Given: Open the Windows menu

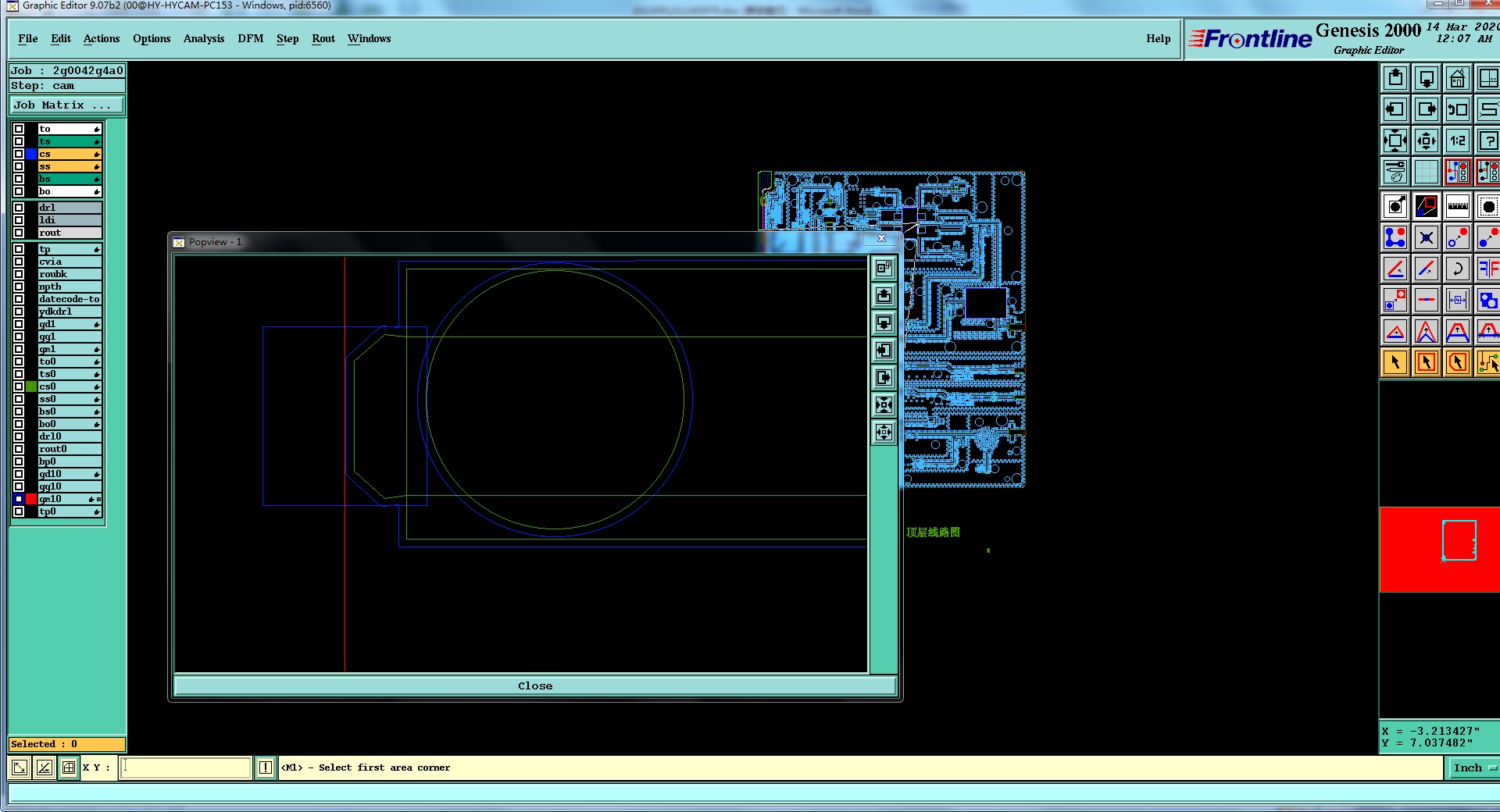Looking at the screenshot, I should [x=370, y=38].
